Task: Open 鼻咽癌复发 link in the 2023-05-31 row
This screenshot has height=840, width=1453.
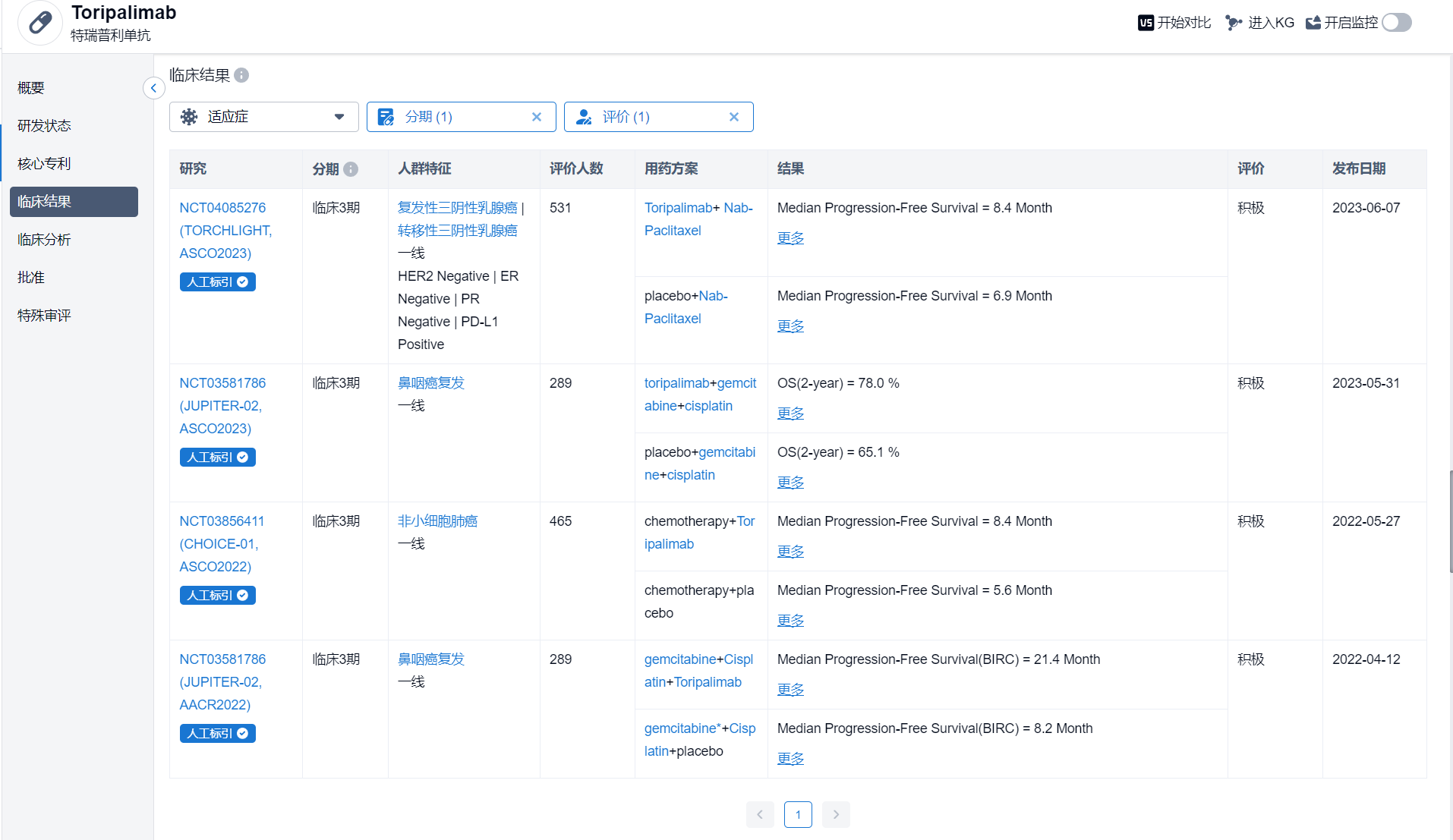Action: (x=431, y=383)
